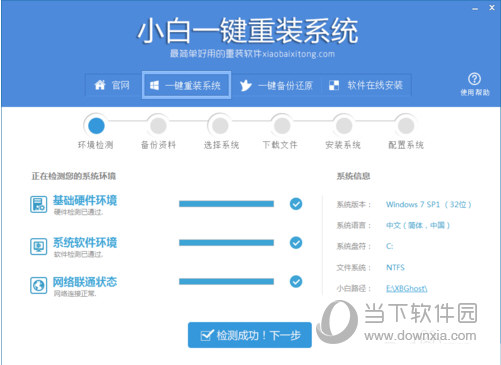This screenshot has height=365, width=501.
Task: Open the 官网 home tab
Action: 113,85
